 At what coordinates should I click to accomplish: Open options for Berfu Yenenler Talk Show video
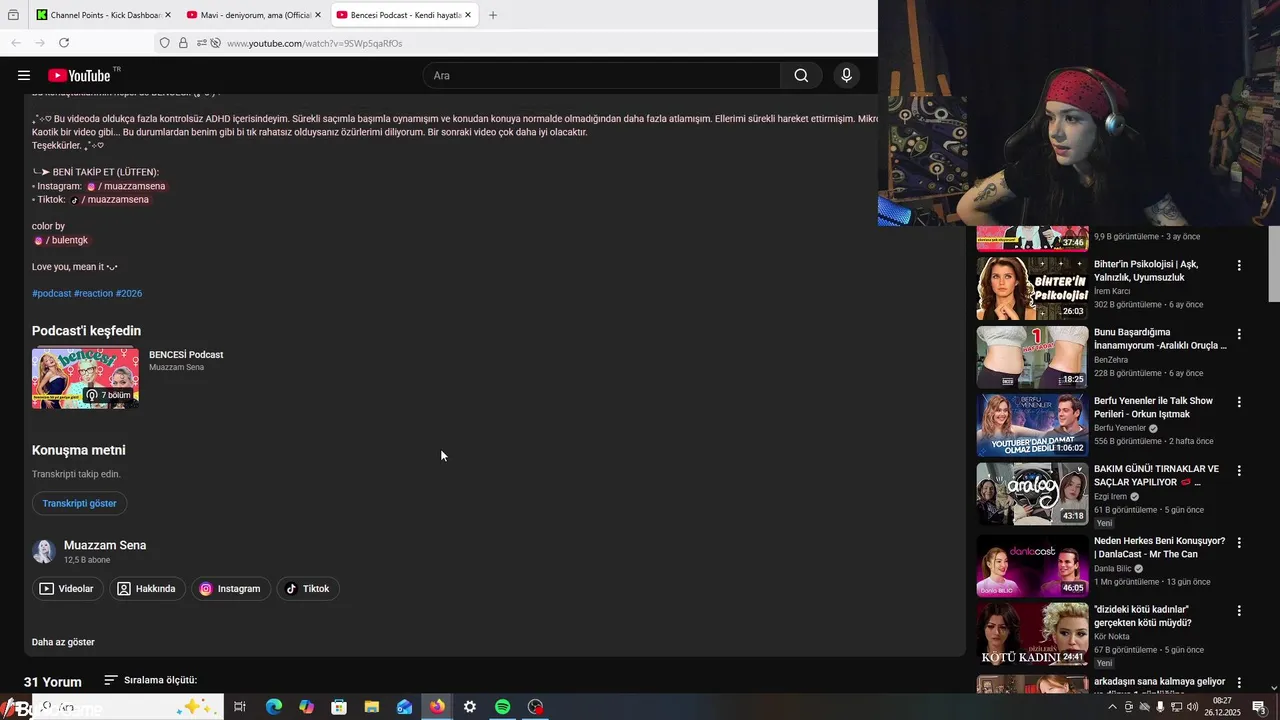tap(1239, 402)
